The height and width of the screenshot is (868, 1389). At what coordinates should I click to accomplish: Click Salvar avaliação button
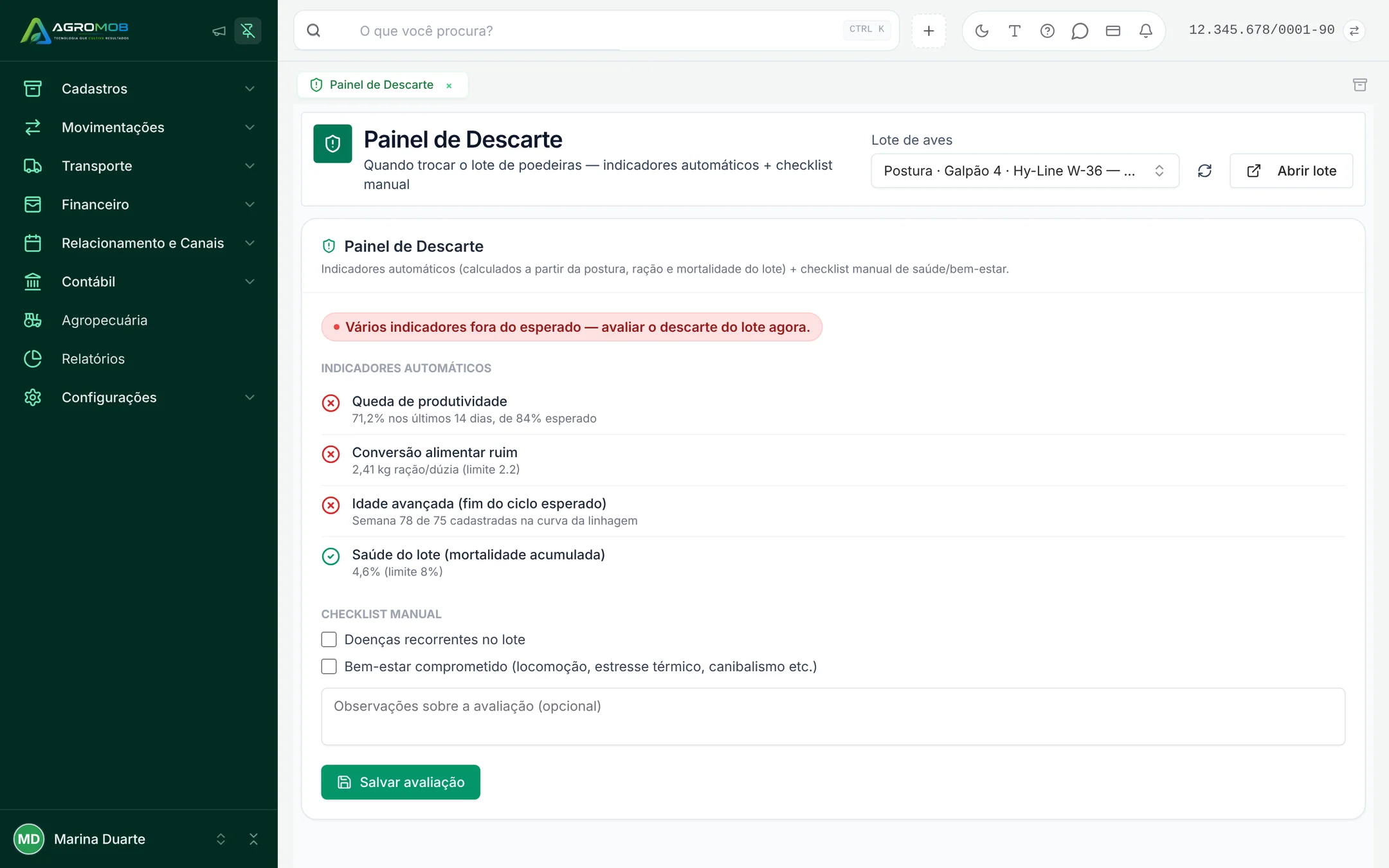click(401, 782)
